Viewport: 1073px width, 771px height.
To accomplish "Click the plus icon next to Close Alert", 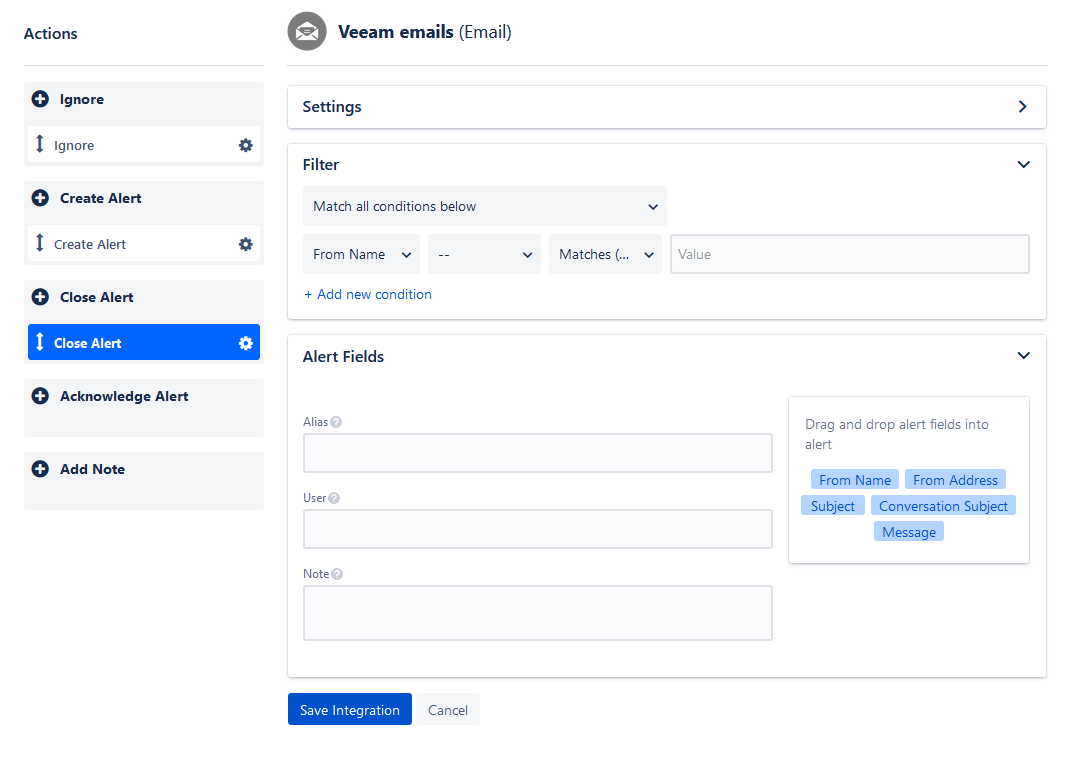I will (x=40, y=297).
